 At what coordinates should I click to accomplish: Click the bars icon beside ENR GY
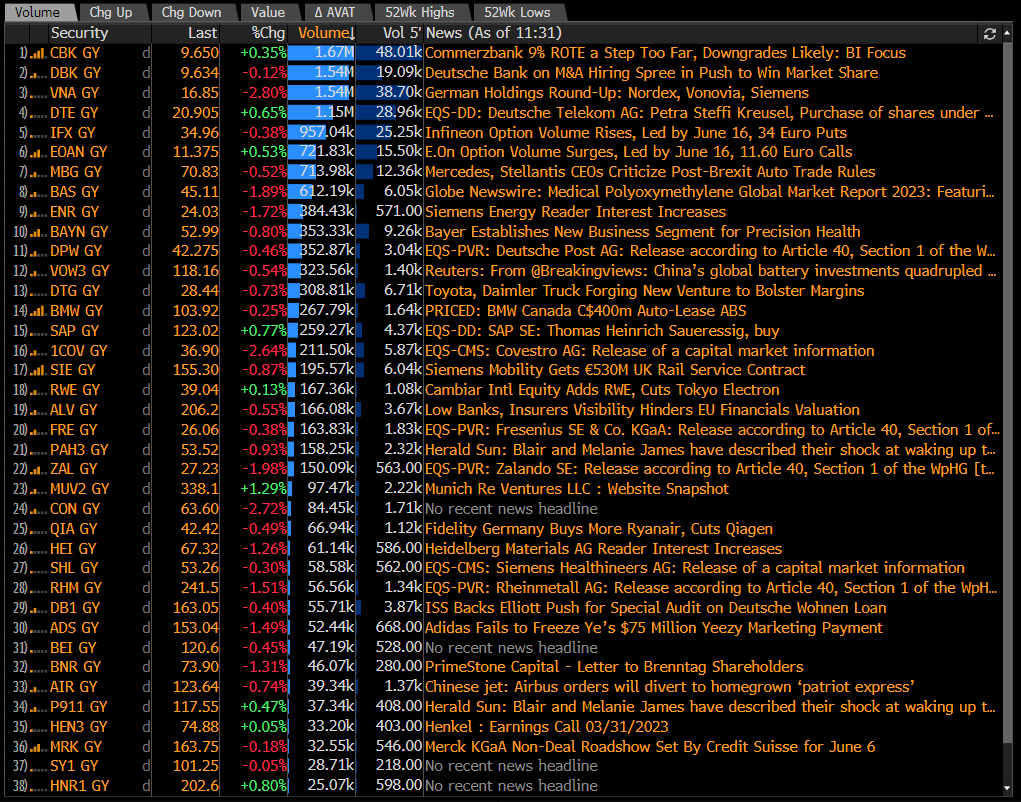point(38,212)
